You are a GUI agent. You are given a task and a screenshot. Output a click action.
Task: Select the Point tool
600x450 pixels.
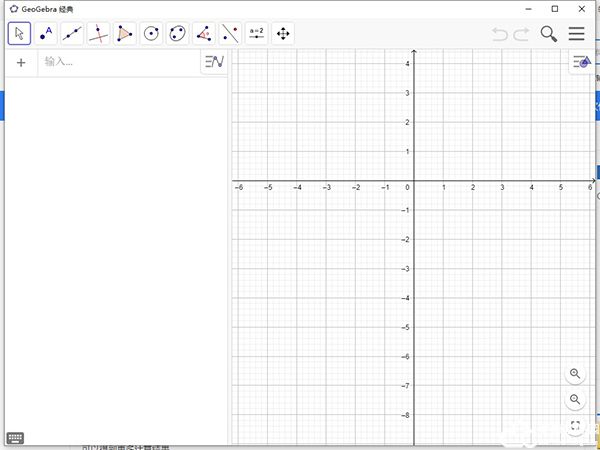(x=46, y=34)
